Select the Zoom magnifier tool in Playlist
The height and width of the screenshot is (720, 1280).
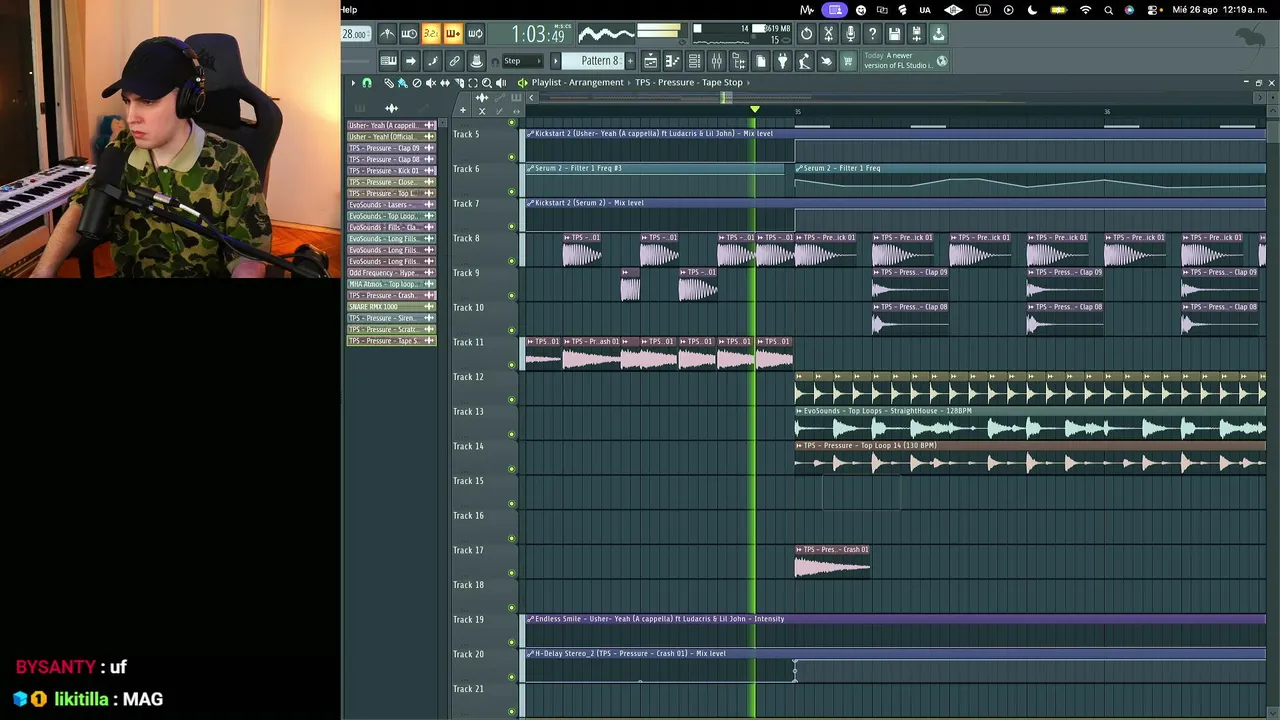(x=487, y=83)
